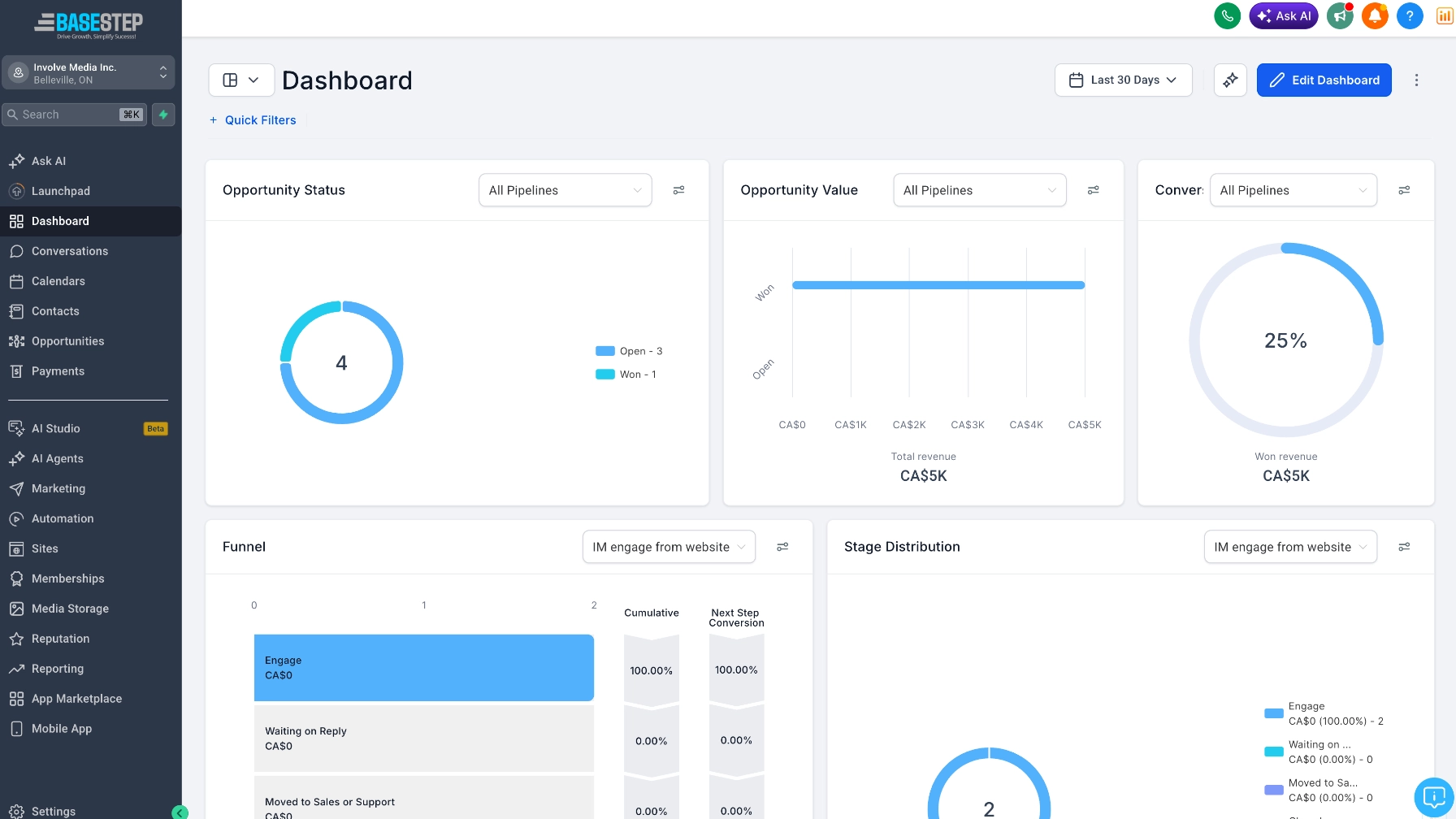The width and height of the screenshot is (1456, 819).
Task: Open Funnel pipeline dropdown IM engage from website
Action: [669, 547]
